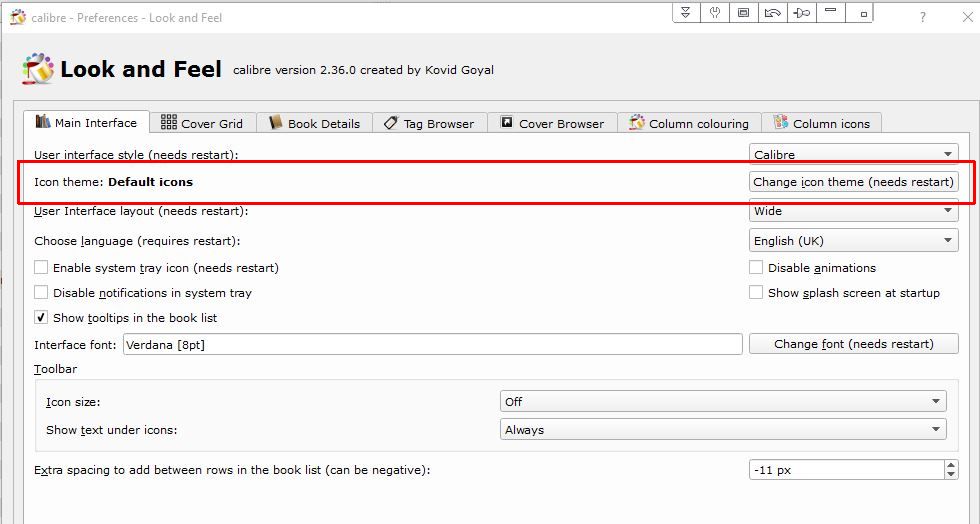Click the double down-arrow overlay icon

[x=685, y=13]
